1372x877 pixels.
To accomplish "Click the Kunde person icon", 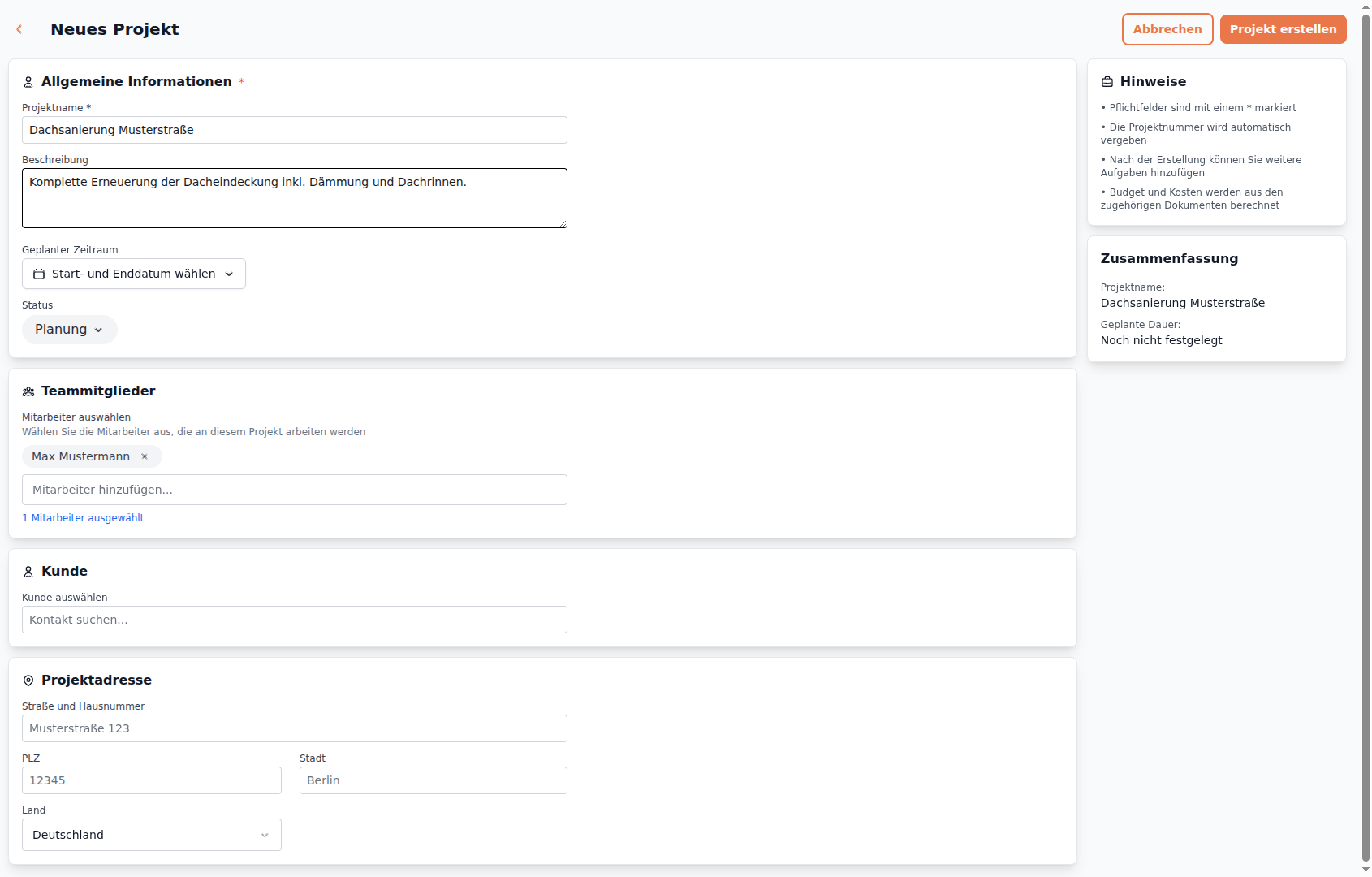I will tap(28, 572).
